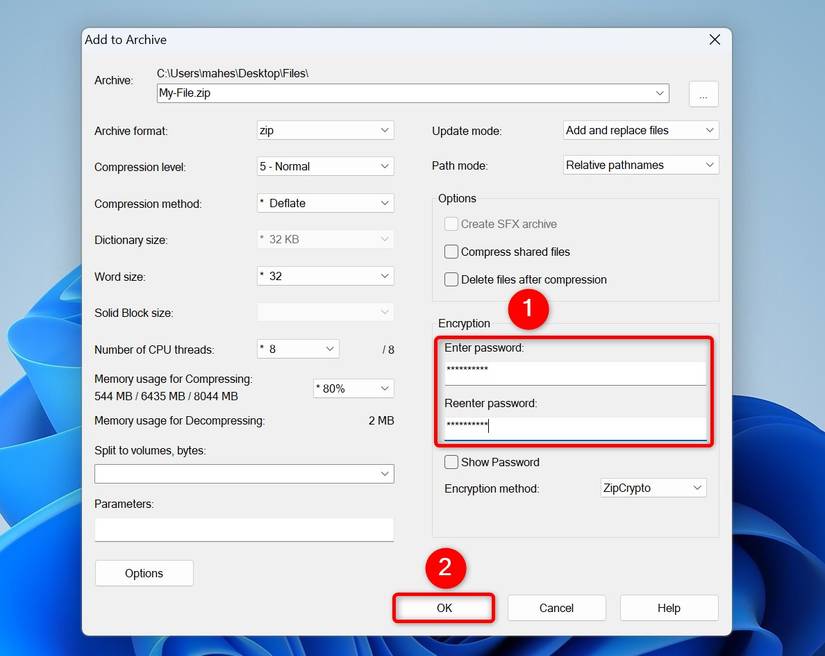Click the My-File.zip archive name field
Screen dimensions: 825x656
point(413,93)
